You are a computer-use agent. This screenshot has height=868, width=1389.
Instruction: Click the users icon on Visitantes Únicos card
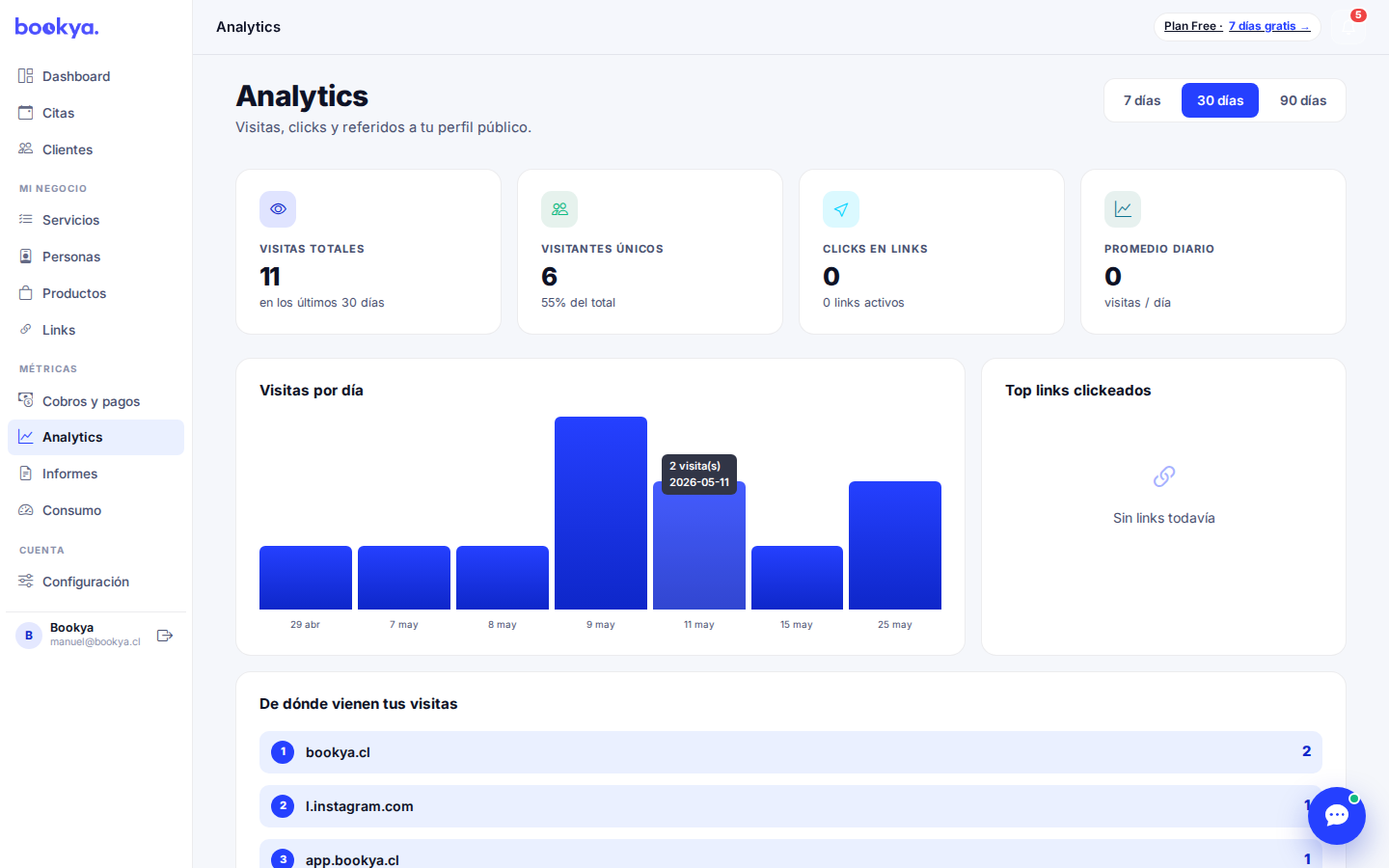pyautogui.click(x=559, y=209)
